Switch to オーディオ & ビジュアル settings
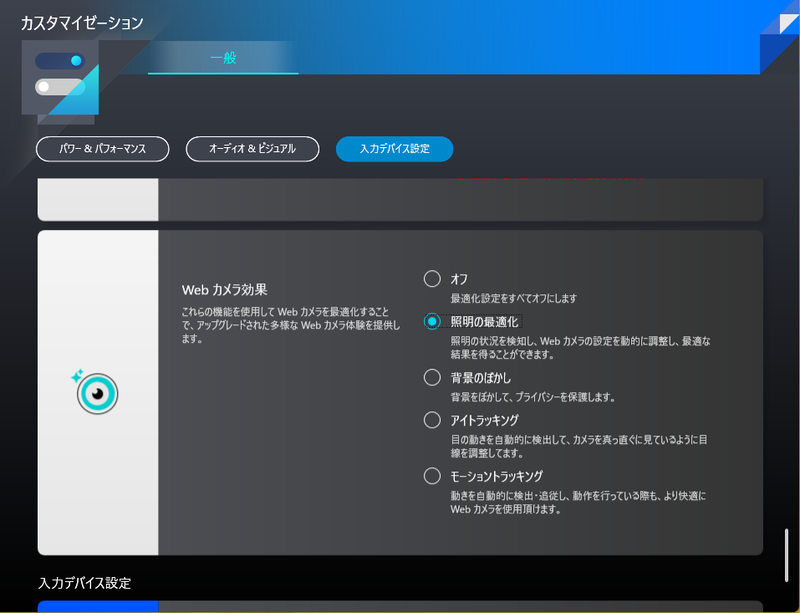This screenshot has width=800, height=613. click(251, 149)
